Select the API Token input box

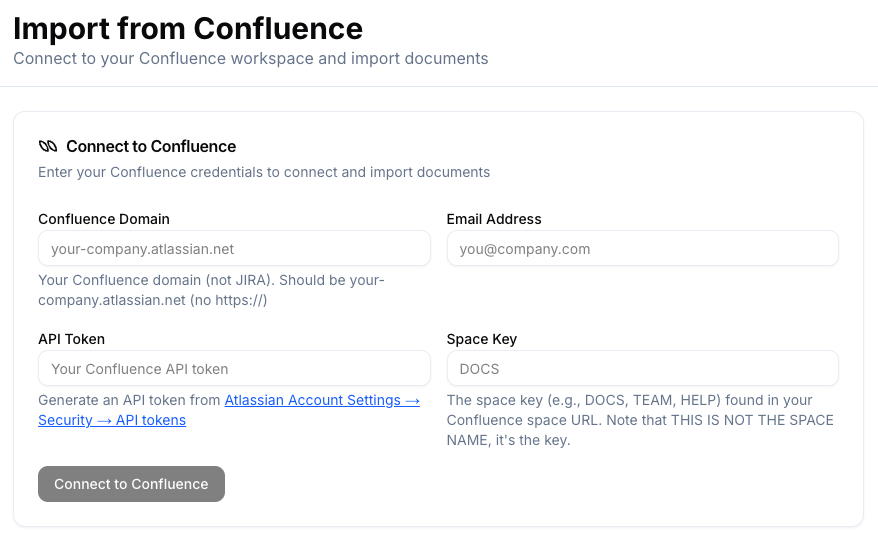[234, 368]
